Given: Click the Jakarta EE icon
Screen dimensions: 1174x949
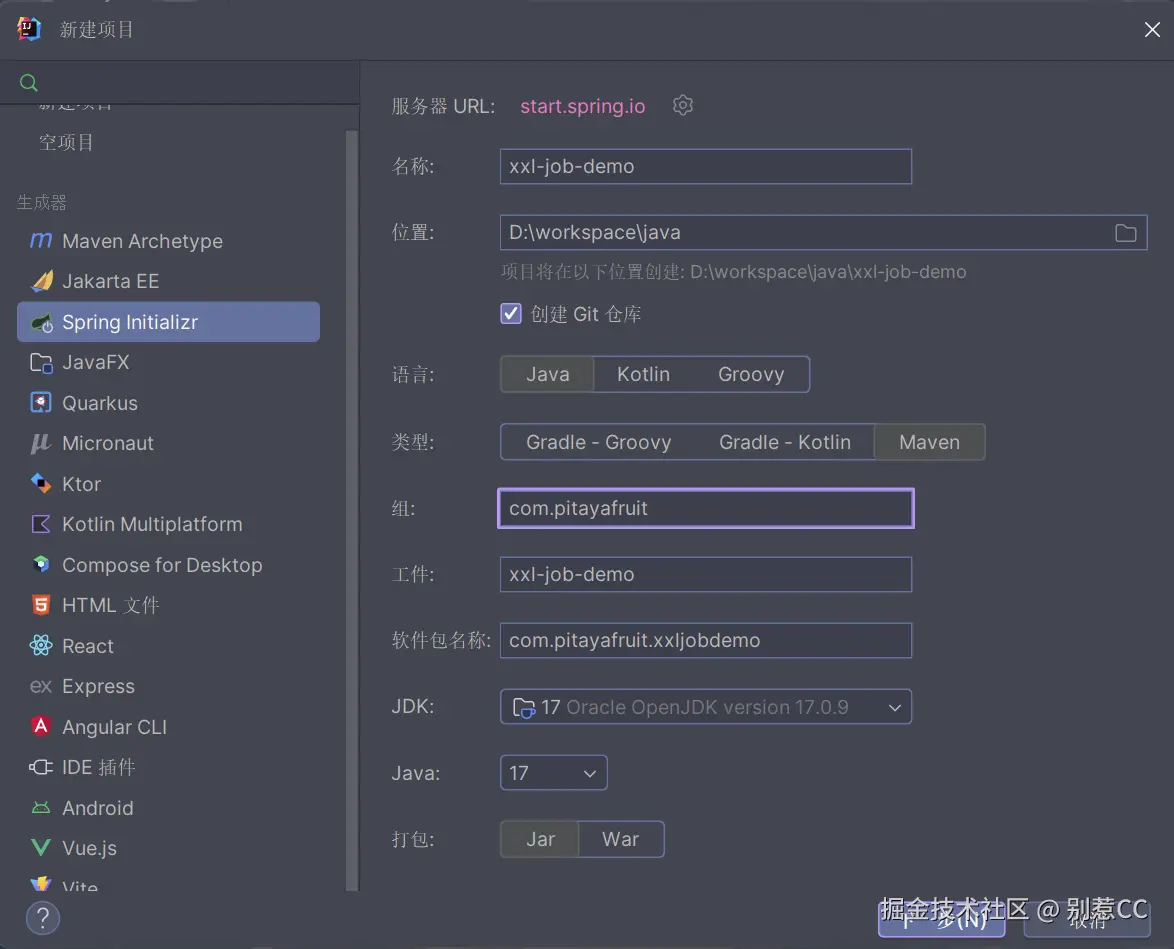Looking at the screenshot, I should [41, 281].
